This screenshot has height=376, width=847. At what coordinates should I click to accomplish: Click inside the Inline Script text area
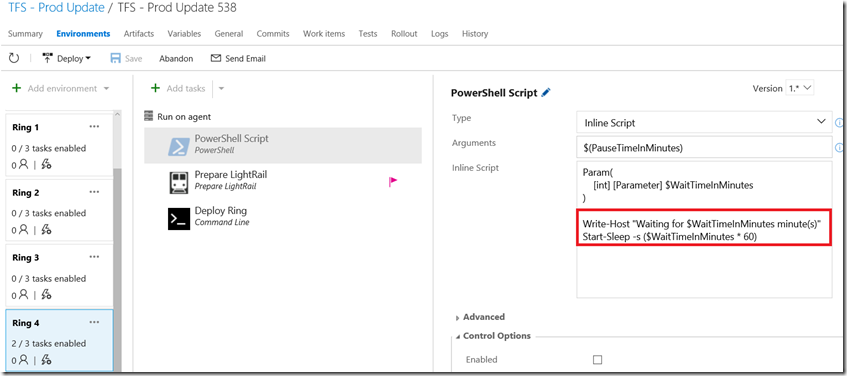coord(704,230)
